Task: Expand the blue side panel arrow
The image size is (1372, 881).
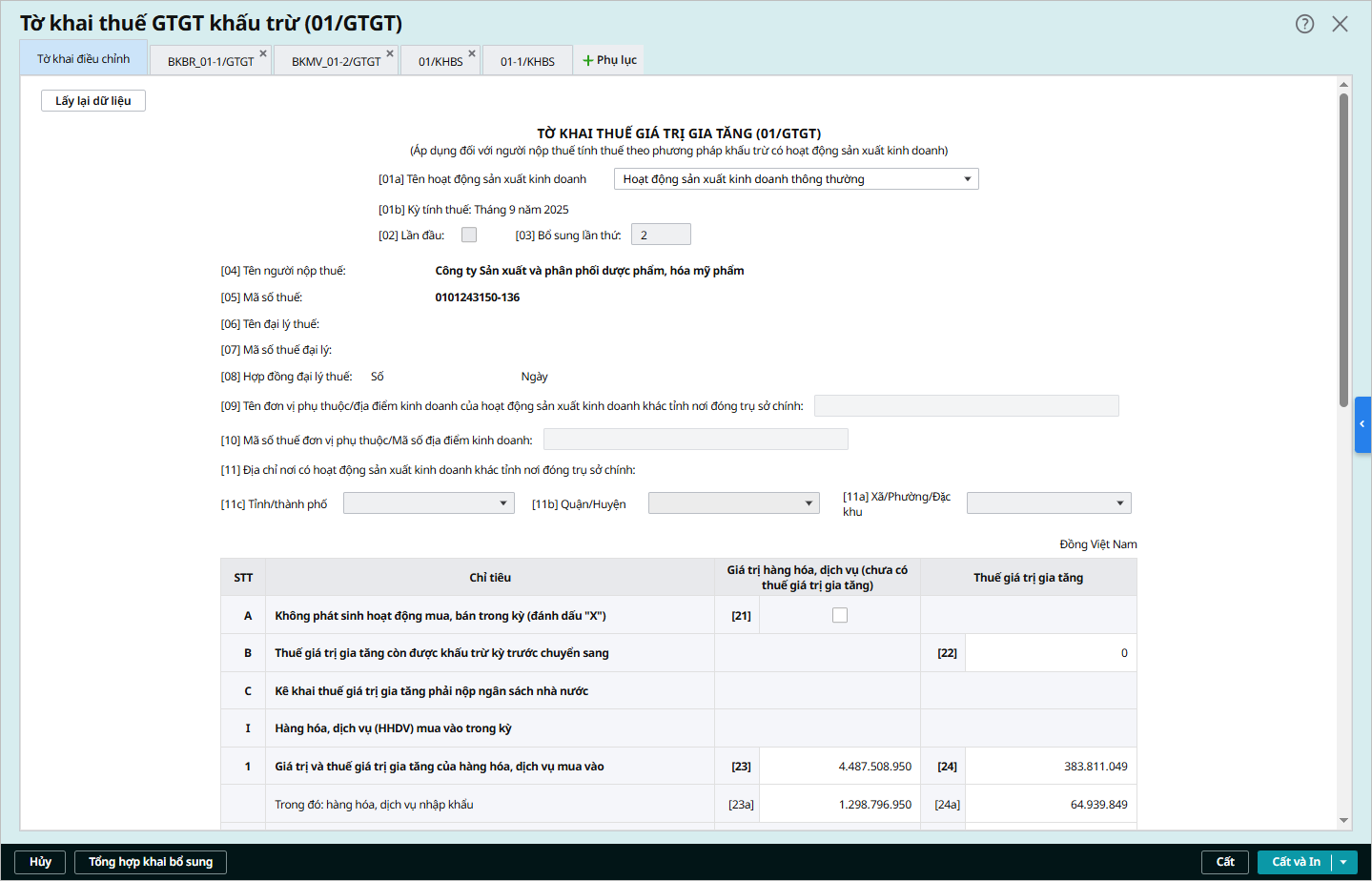Action: point(1362,424)
